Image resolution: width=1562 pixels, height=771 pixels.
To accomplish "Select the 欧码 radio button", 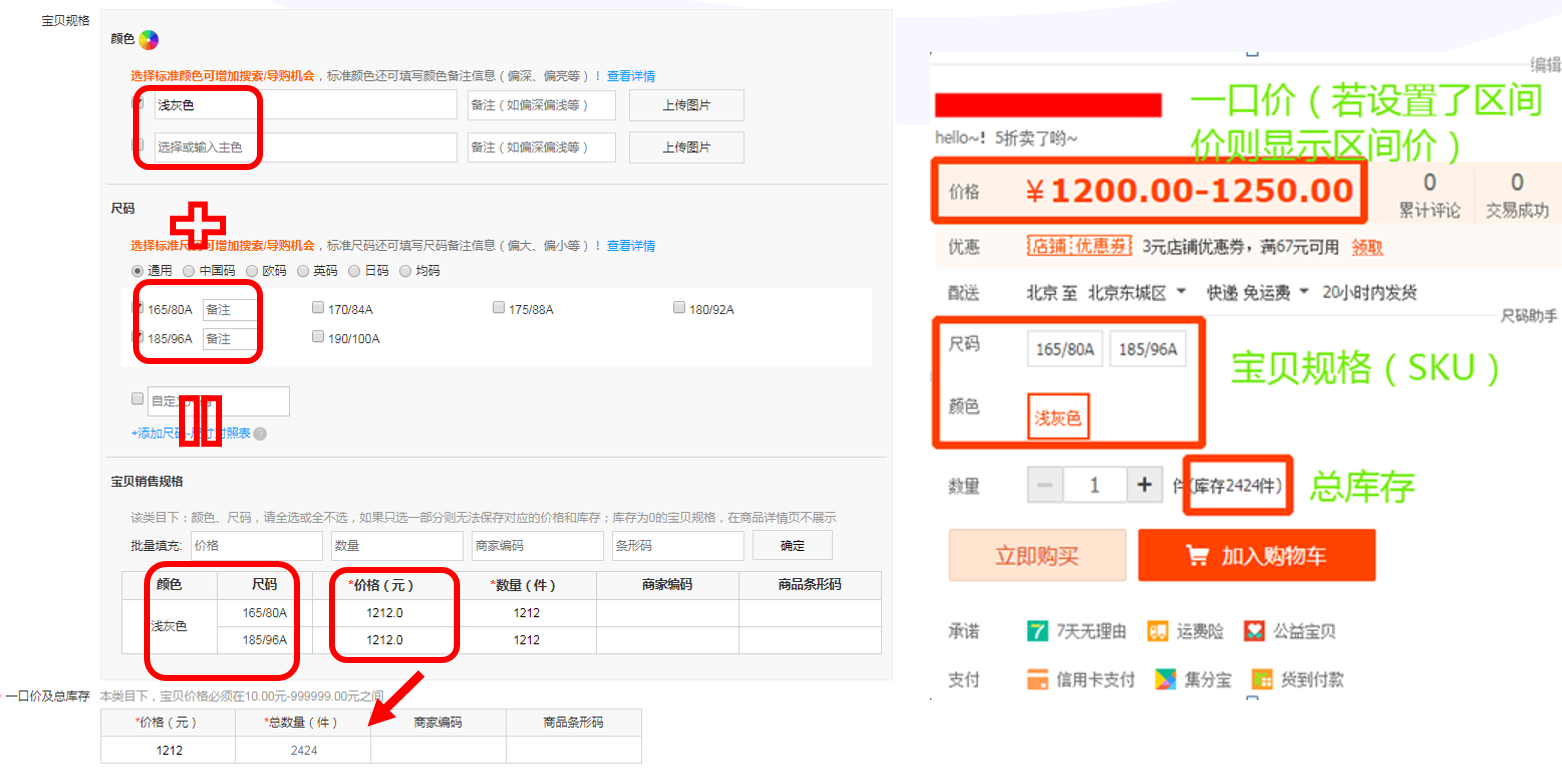I will click(x=252, y=271).
